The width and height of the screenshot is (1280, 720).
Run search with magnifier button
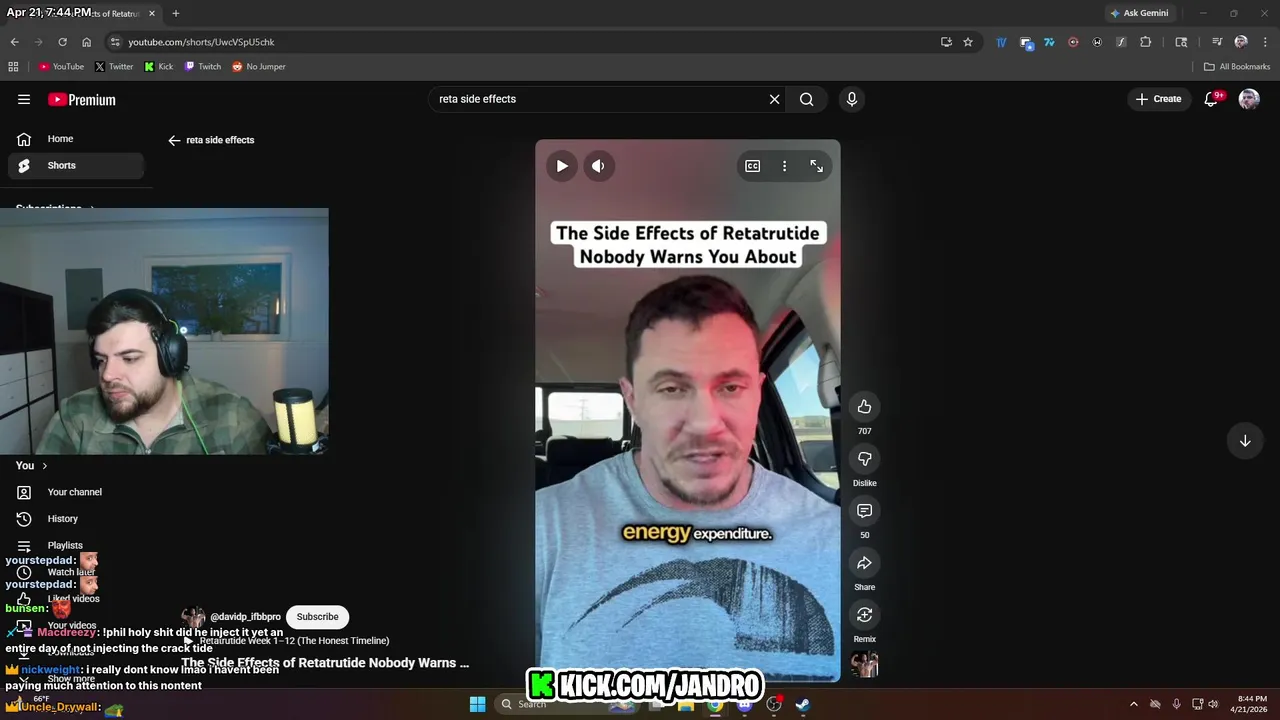[806, 99]
